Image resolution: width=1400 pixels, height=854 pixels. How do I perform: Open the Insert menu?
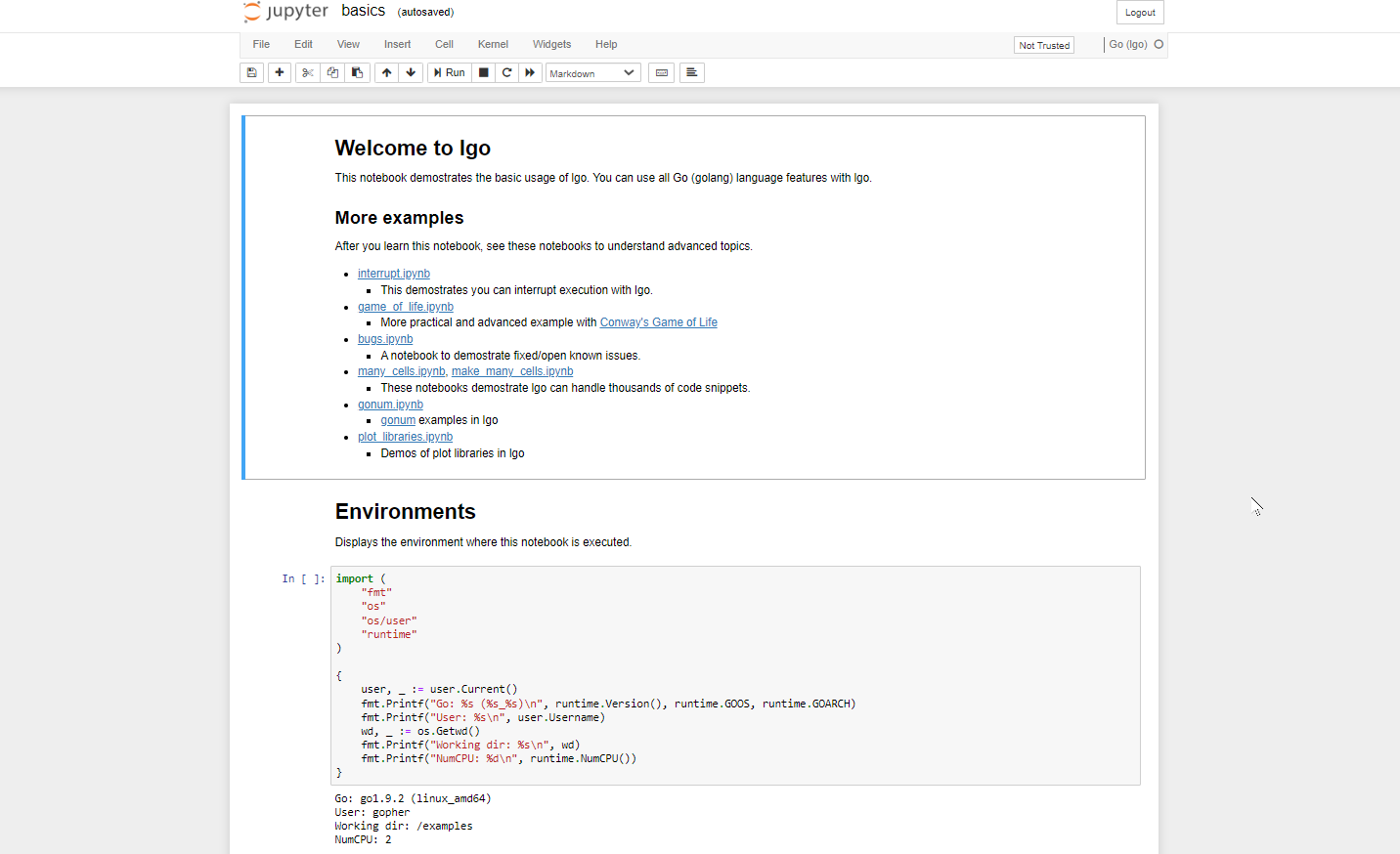[397, 44]
